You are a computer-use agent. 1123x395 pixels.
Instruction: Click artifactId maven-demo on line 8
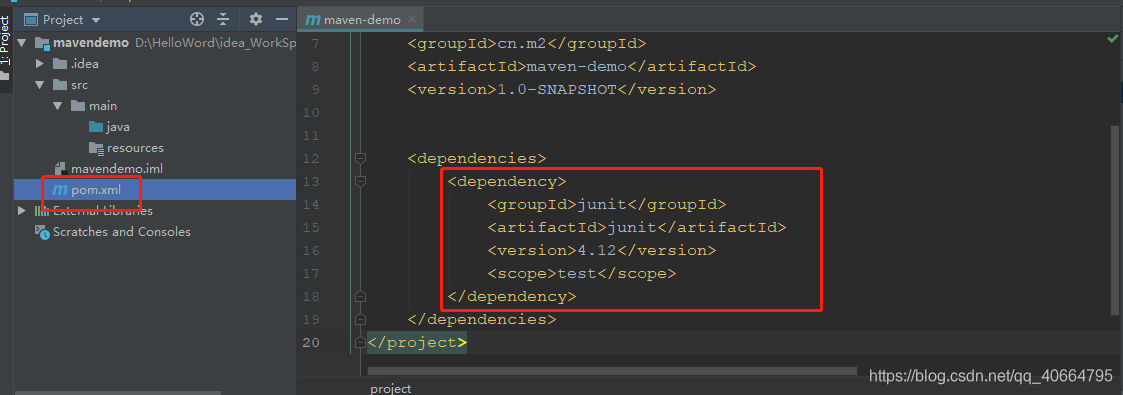pyautogui.click(x=582, y=67)
